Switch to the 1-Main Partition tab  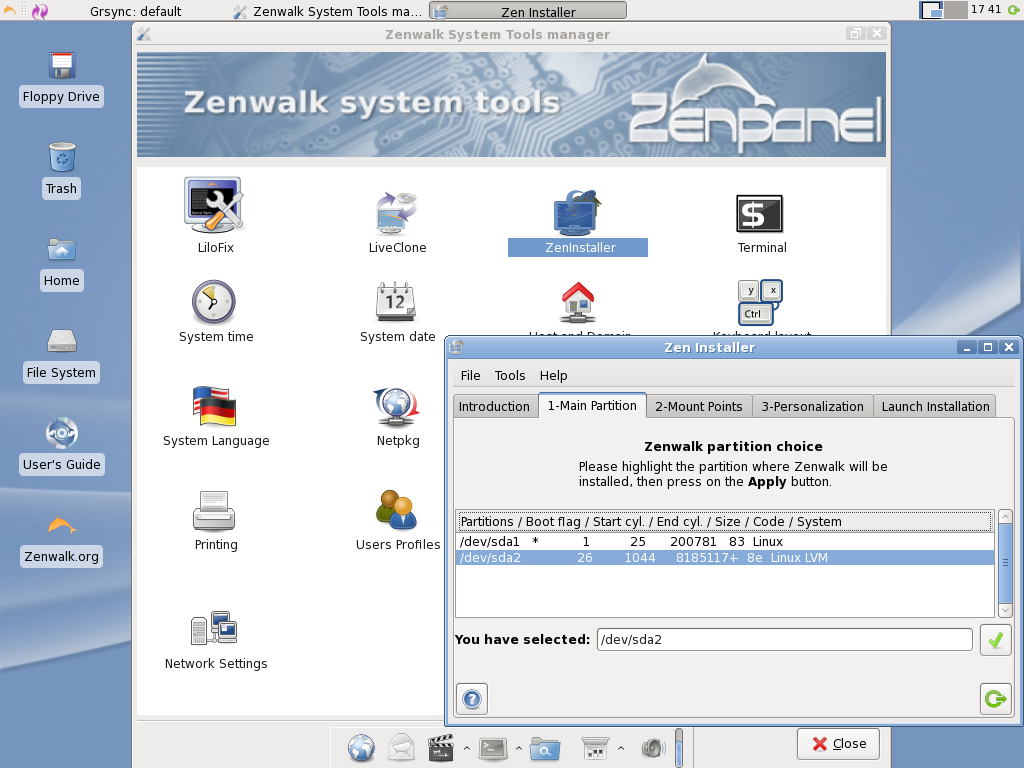(592, 406)
